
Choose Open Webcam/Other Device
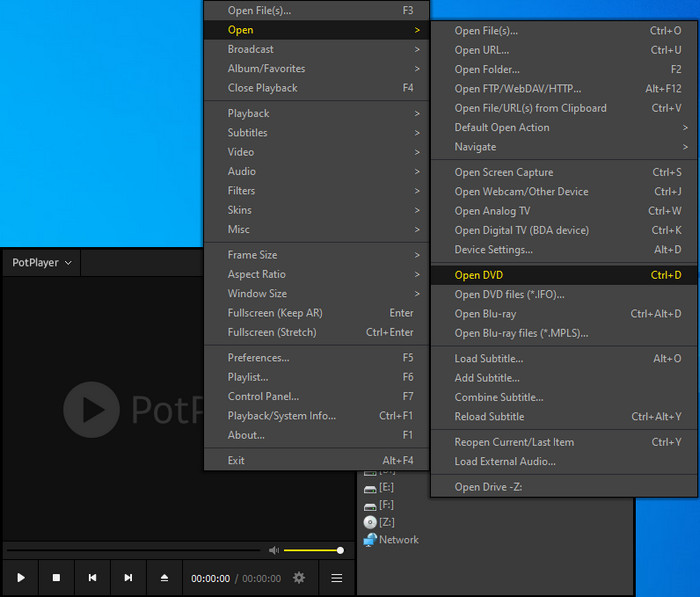click(x=564, y=192)
